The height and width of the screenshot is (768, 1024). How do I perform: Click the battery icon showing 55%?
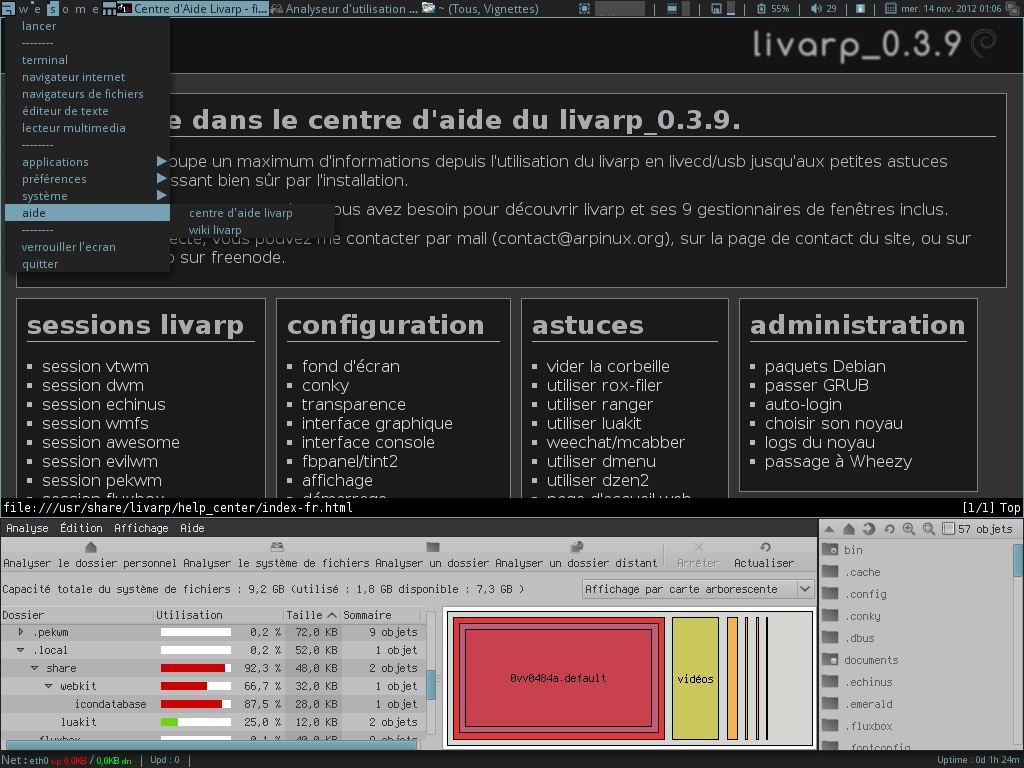[x=761, y=8]
